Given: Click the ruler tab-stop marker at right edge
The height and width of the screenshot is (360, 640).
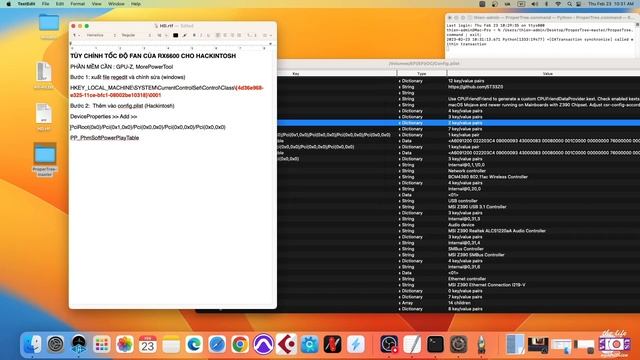Looking at the screenshot, I should click(270, 44).
